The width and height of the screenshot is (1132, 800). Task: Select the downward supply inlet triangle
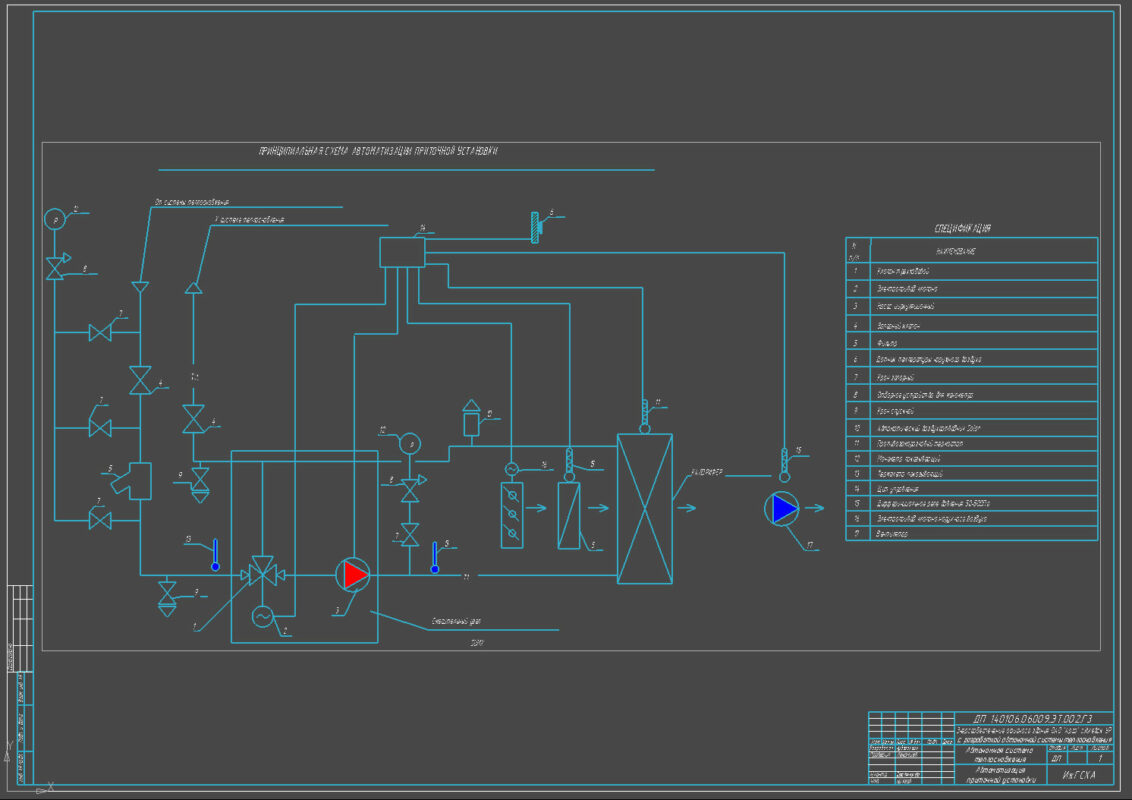pos(140,287)
